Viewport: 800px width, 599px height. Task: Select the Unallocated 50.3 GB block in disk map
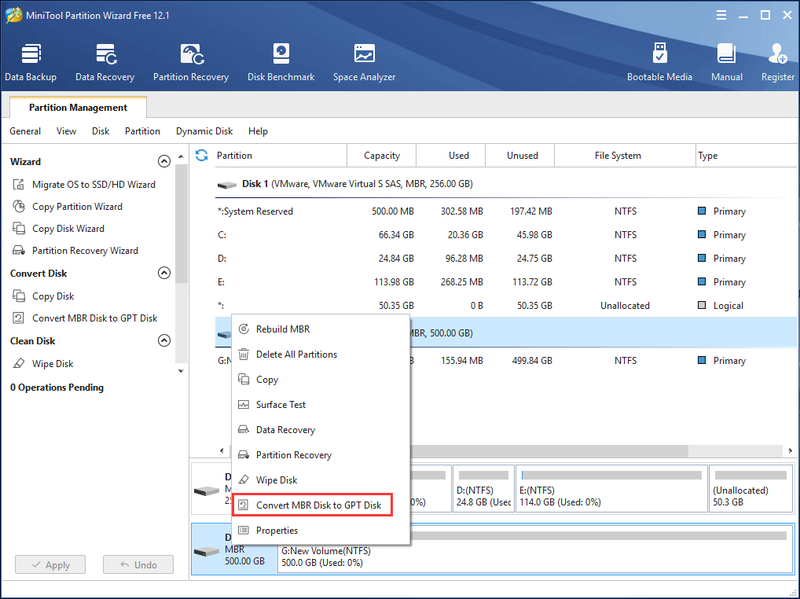[x=751, y=489]
